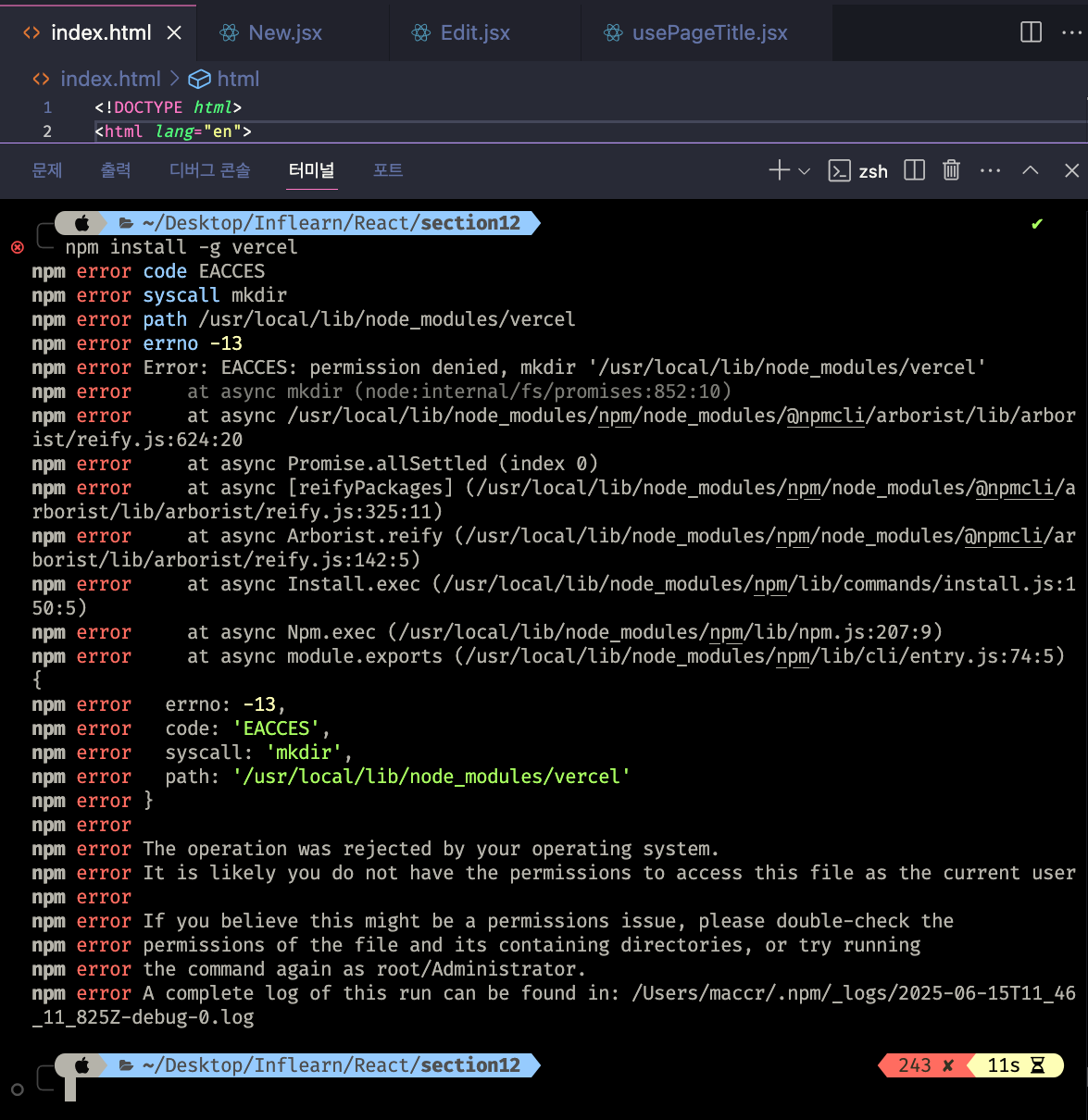Open the 출력 (Output) panel tab
The height and width of the screenshot is (1120, 1088).
click(x=116, y=170)
